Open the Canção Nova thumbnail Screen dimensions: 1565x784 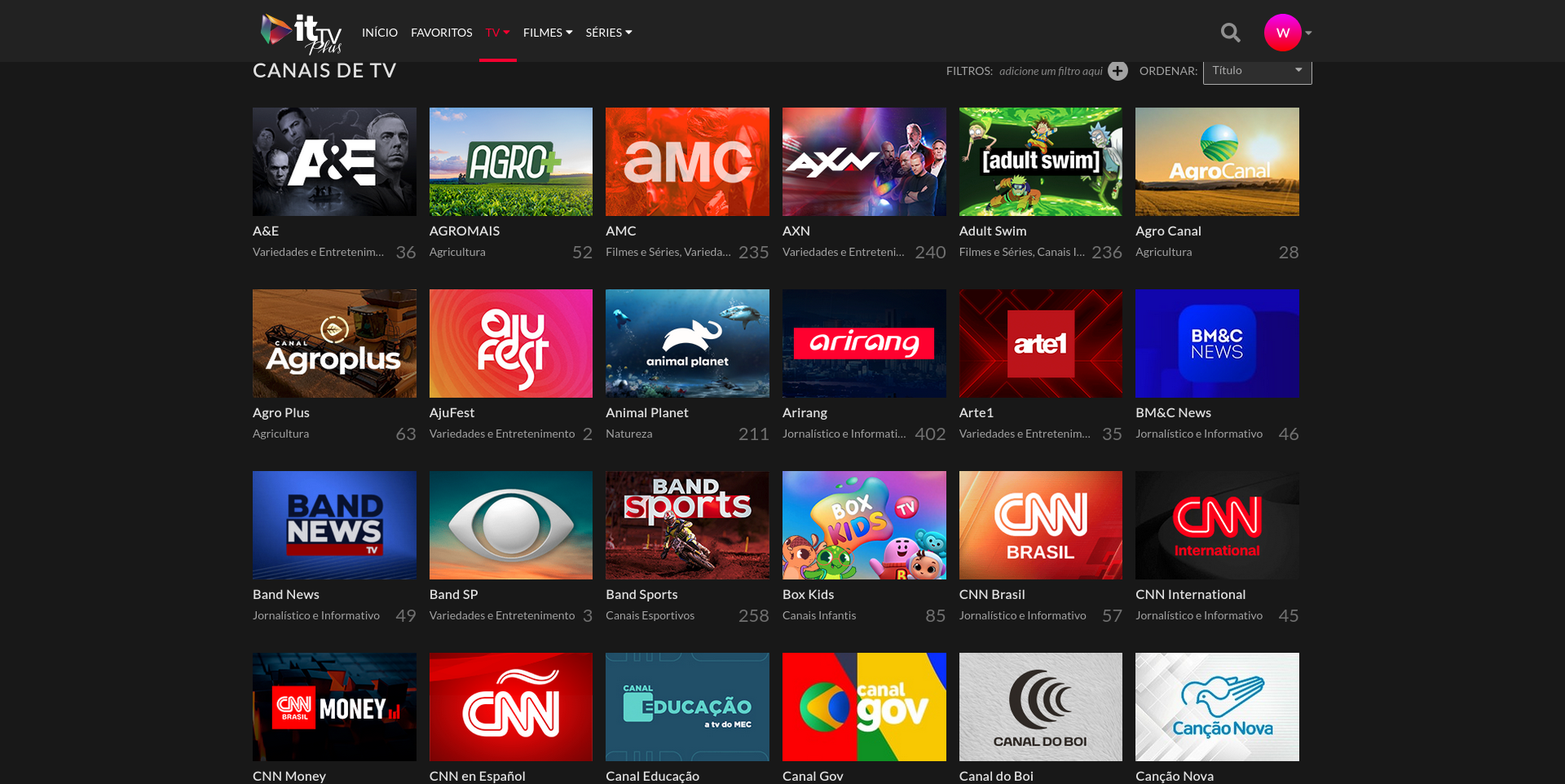[1217, 707]
